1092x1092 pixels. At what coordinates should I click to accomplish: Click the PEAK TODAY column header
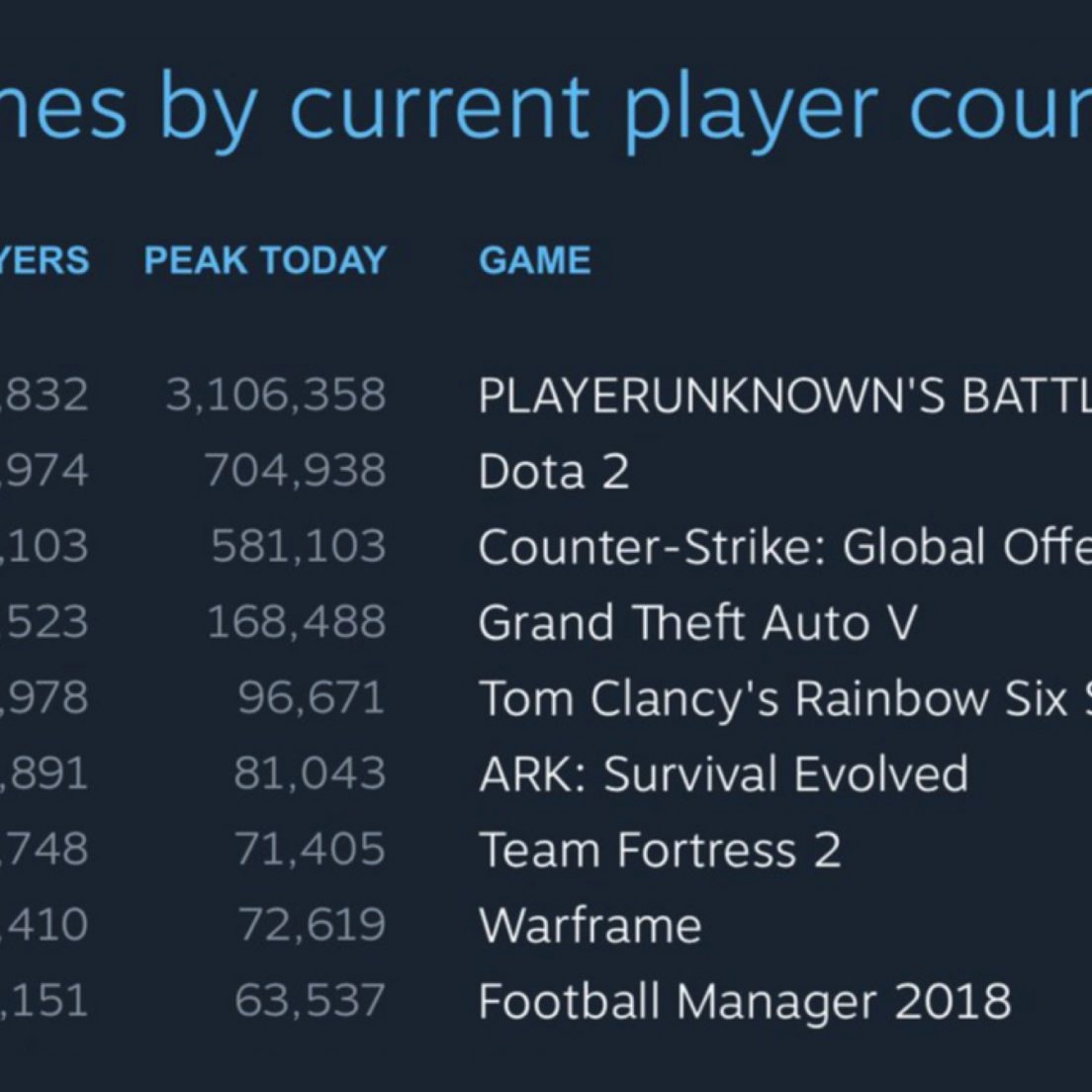[265, 260]
